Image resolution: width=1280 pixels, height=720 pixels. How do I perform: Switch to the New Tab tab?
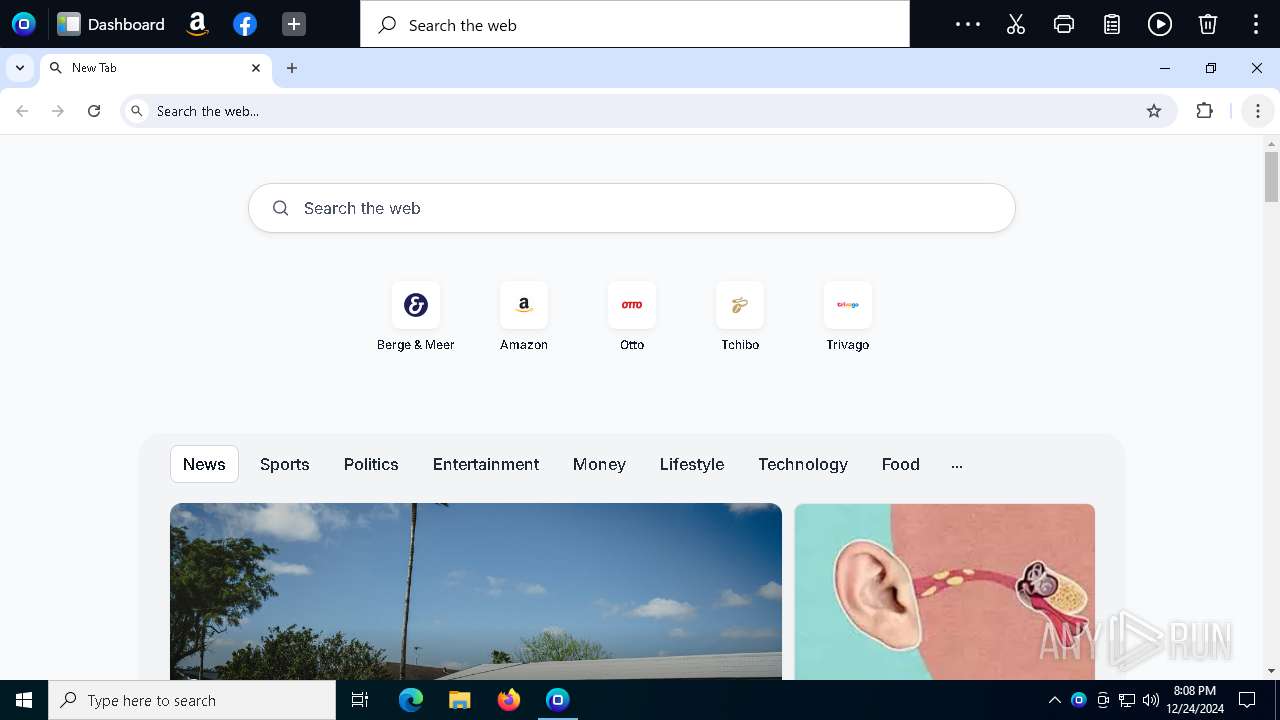pyautogui.click(x=155, y=68)
